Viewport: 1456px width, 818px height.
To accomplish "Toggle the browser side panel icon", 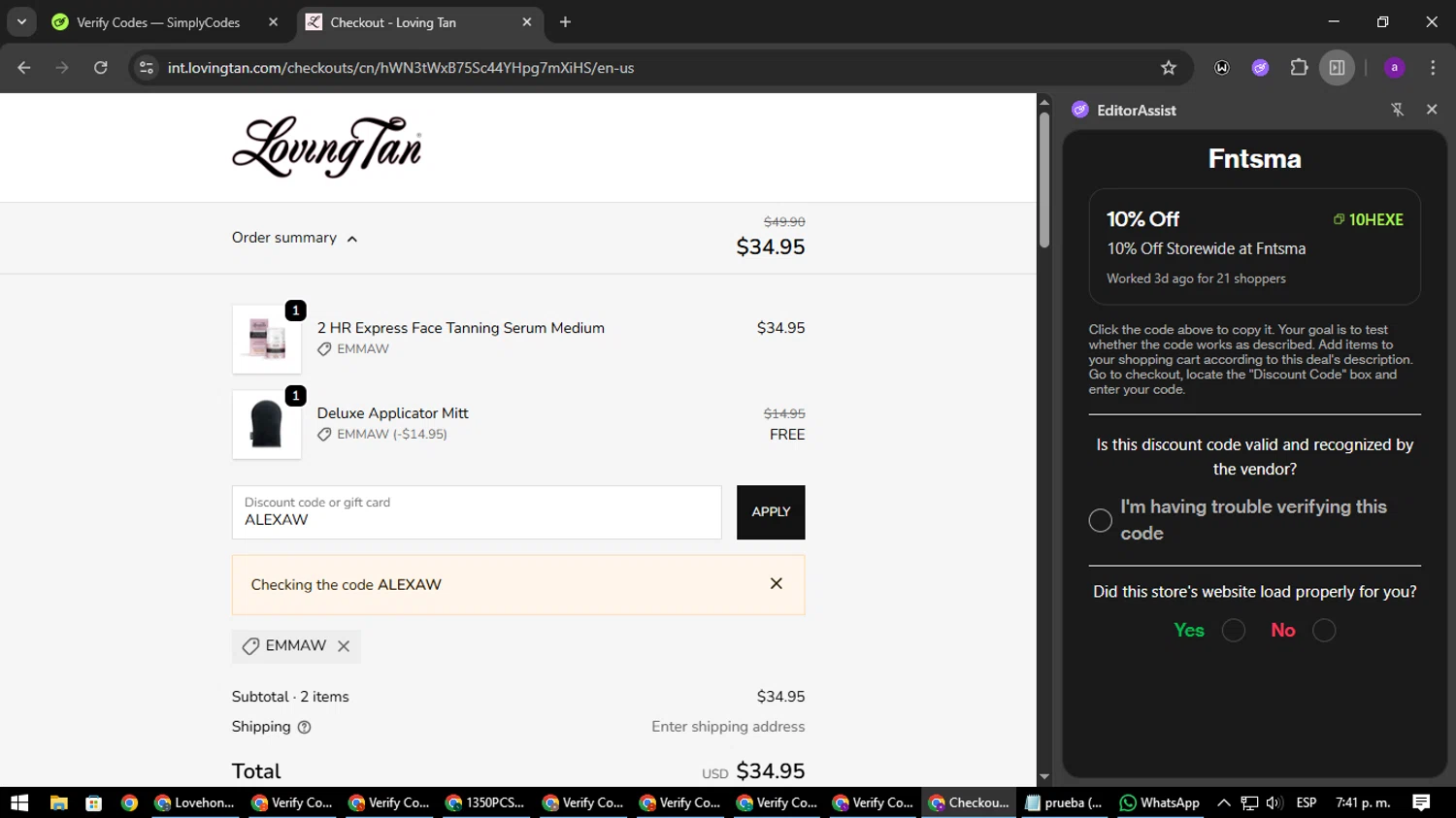I will tap(1337, 68).
